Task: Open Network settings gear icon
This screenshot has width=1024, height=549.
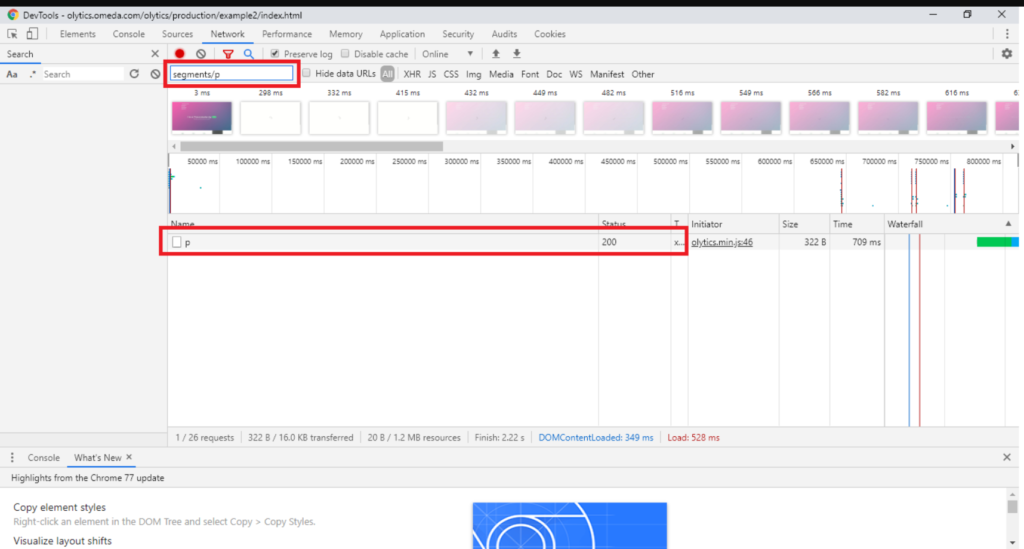Action: click(x=1007, y=54)
